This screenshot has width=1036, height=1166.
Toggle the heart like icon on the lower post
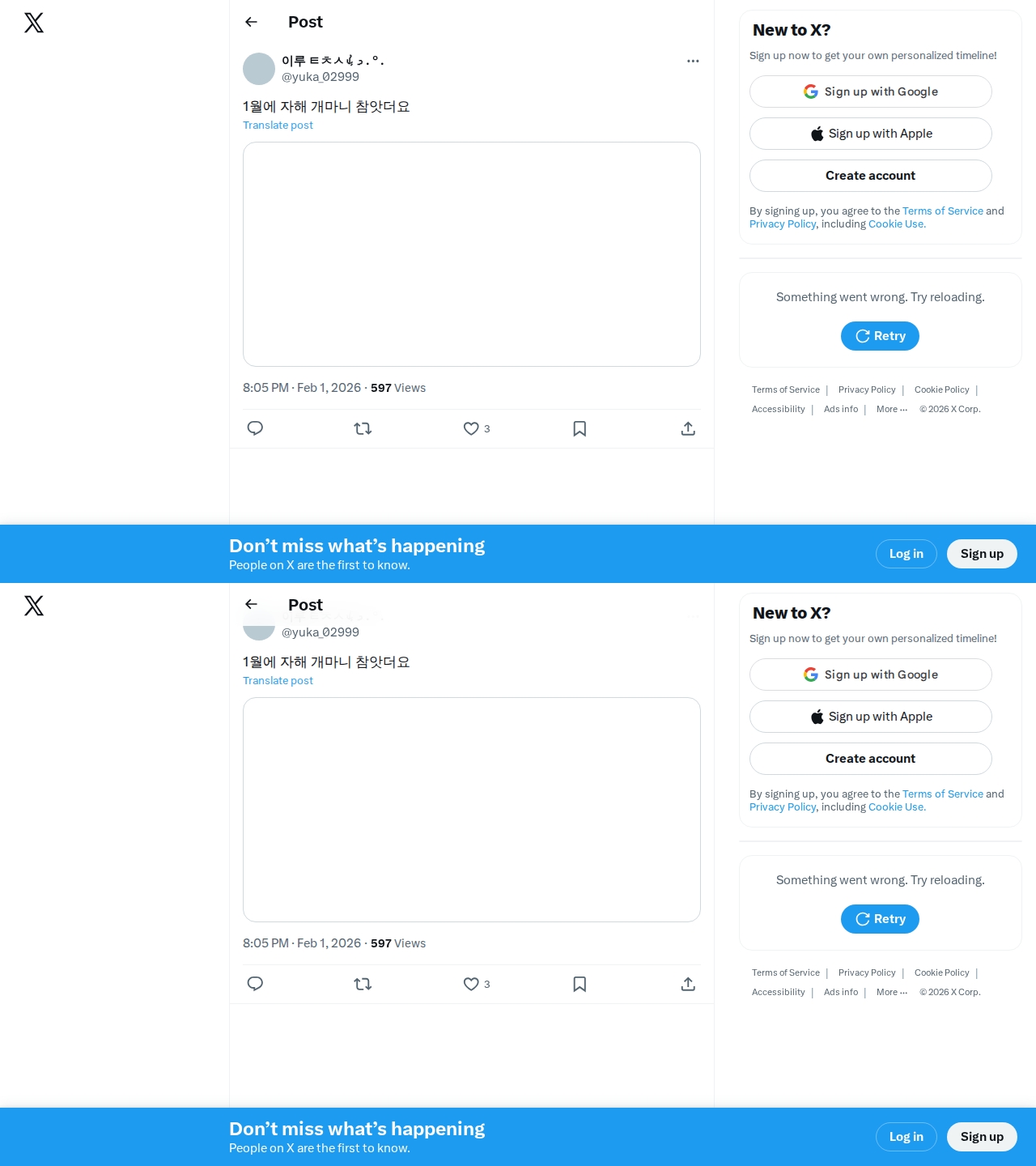[x=471, y=984]
